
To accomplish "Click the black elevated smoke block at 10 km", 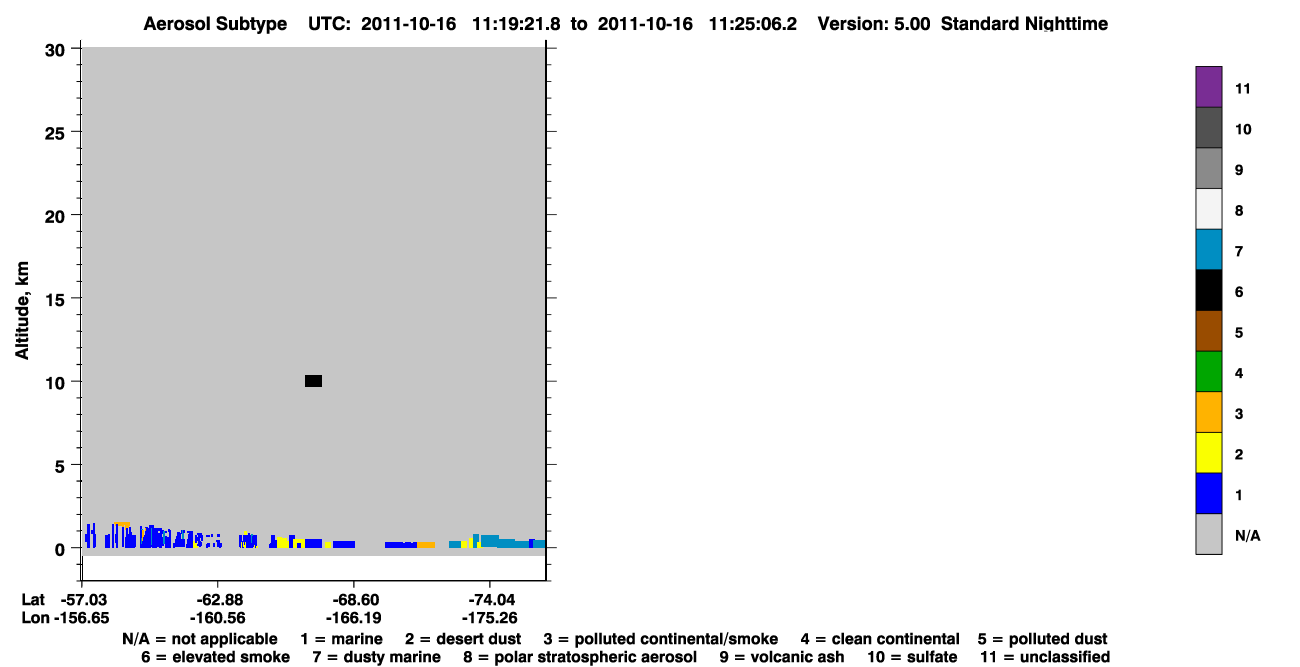I will point(313,381).
